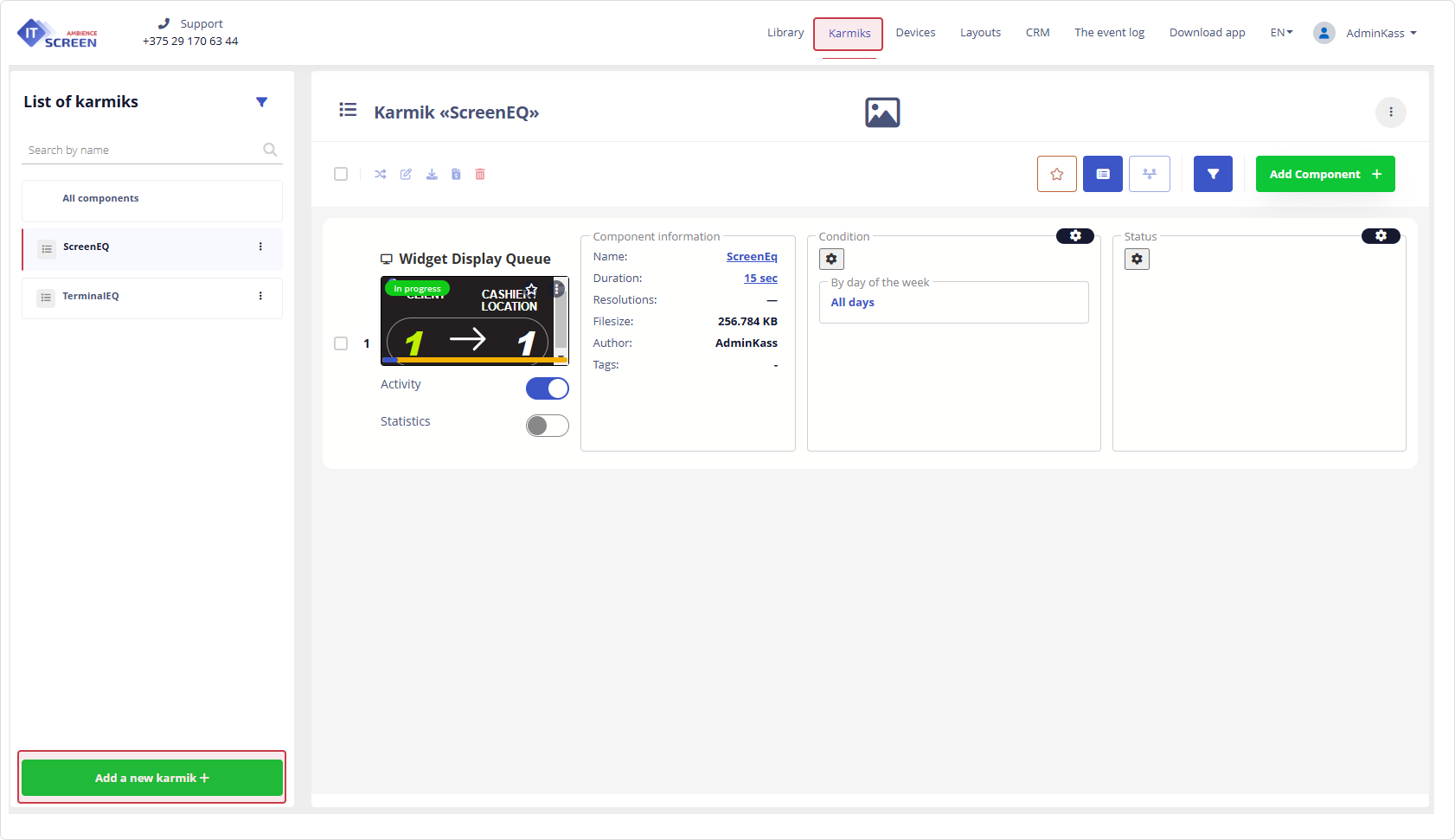Click the list icon beside the Karmik title

click(x=348, y=110)
